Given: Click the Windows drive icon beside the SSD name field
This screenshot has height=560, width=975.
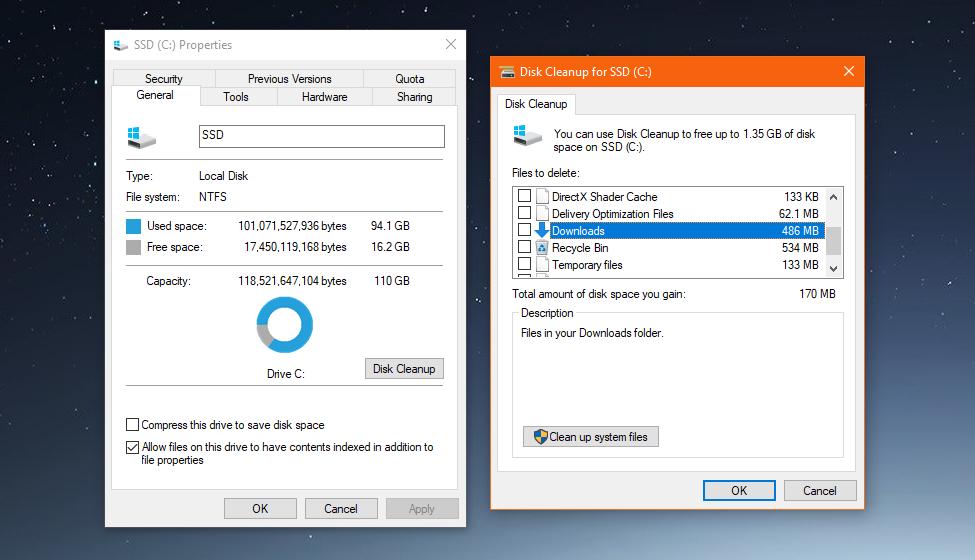Looking at the screenshot, I should (141, 137).
